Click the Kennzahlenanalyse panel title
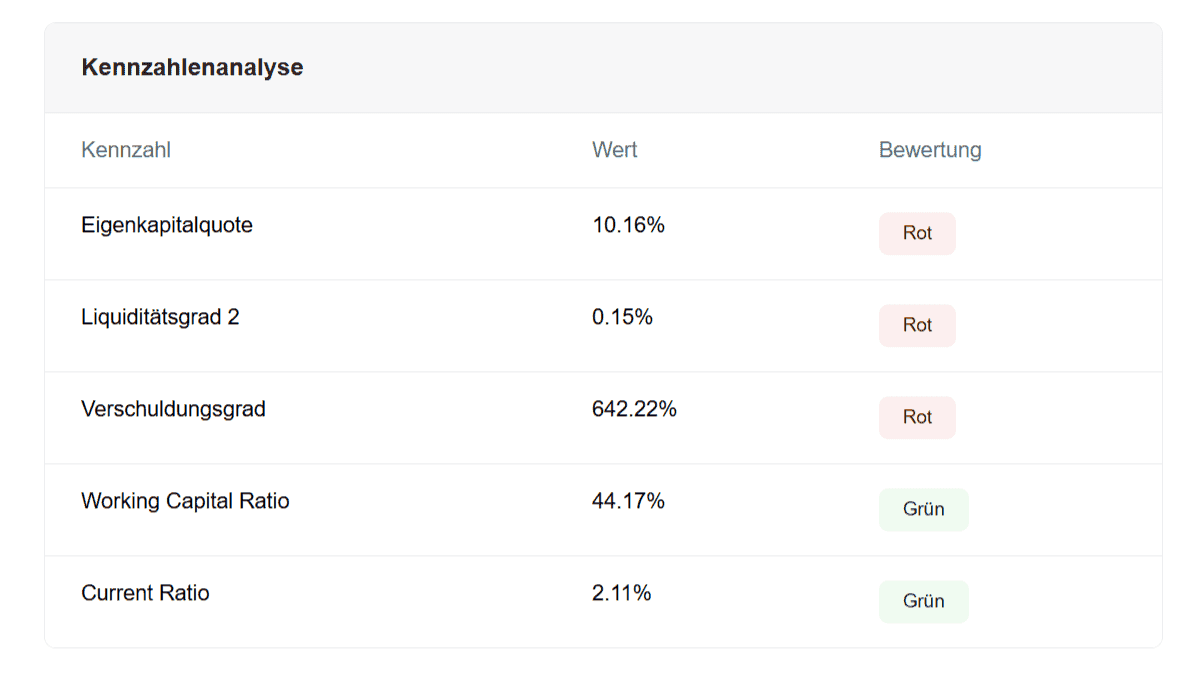This screenshot has width=1196, height=684. point(192,67)
